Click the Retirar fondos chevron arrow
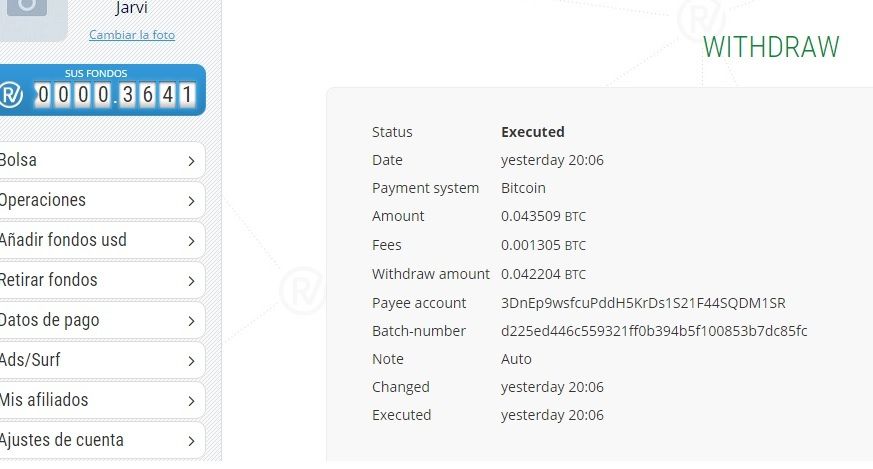Viewport: 873px width, 469px height. pyautogui.click(x=191, y=281)
